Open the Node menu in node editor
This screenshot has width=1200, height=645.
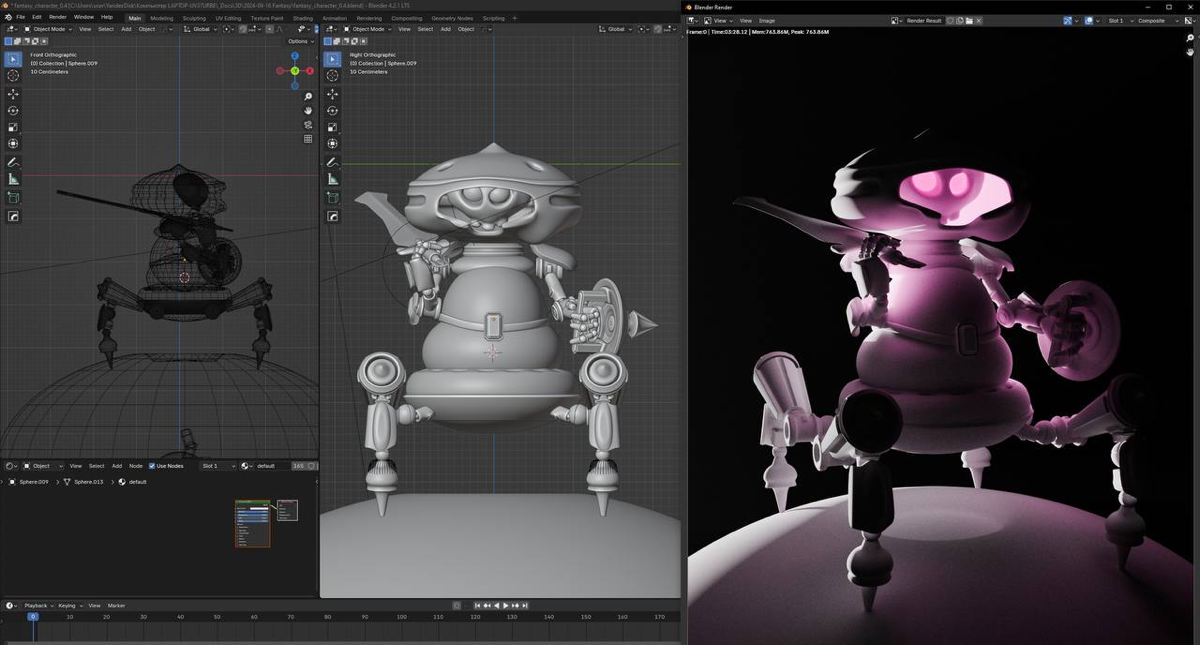(135, 466)
